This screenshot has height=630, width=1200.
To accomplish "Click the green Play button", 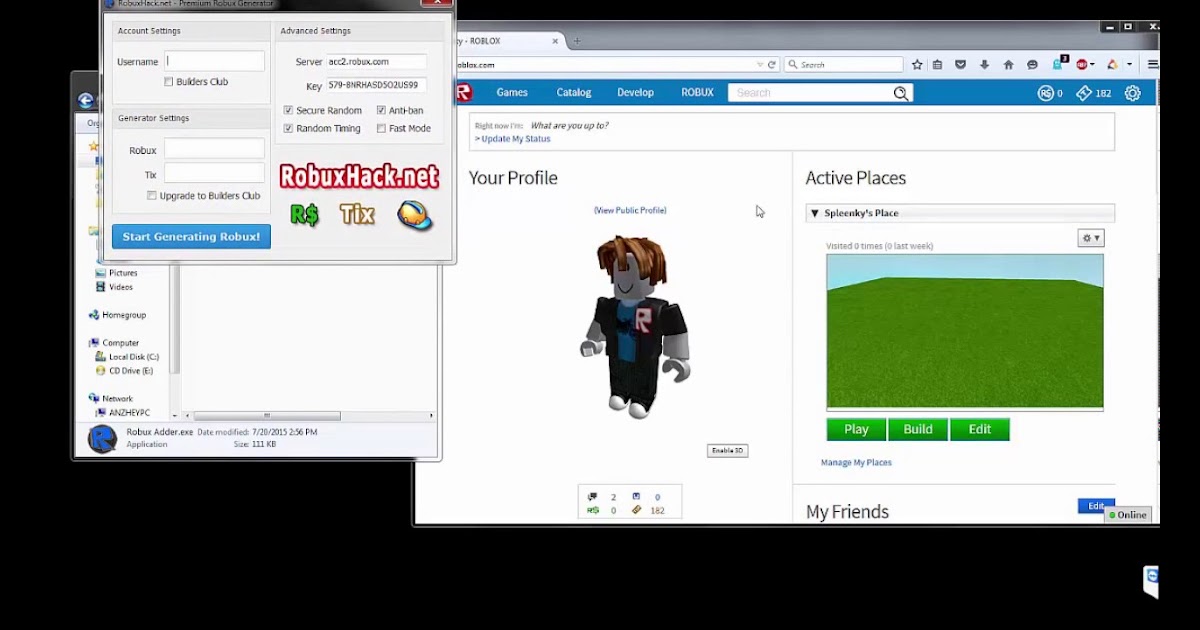I will [x=856, y=429].
